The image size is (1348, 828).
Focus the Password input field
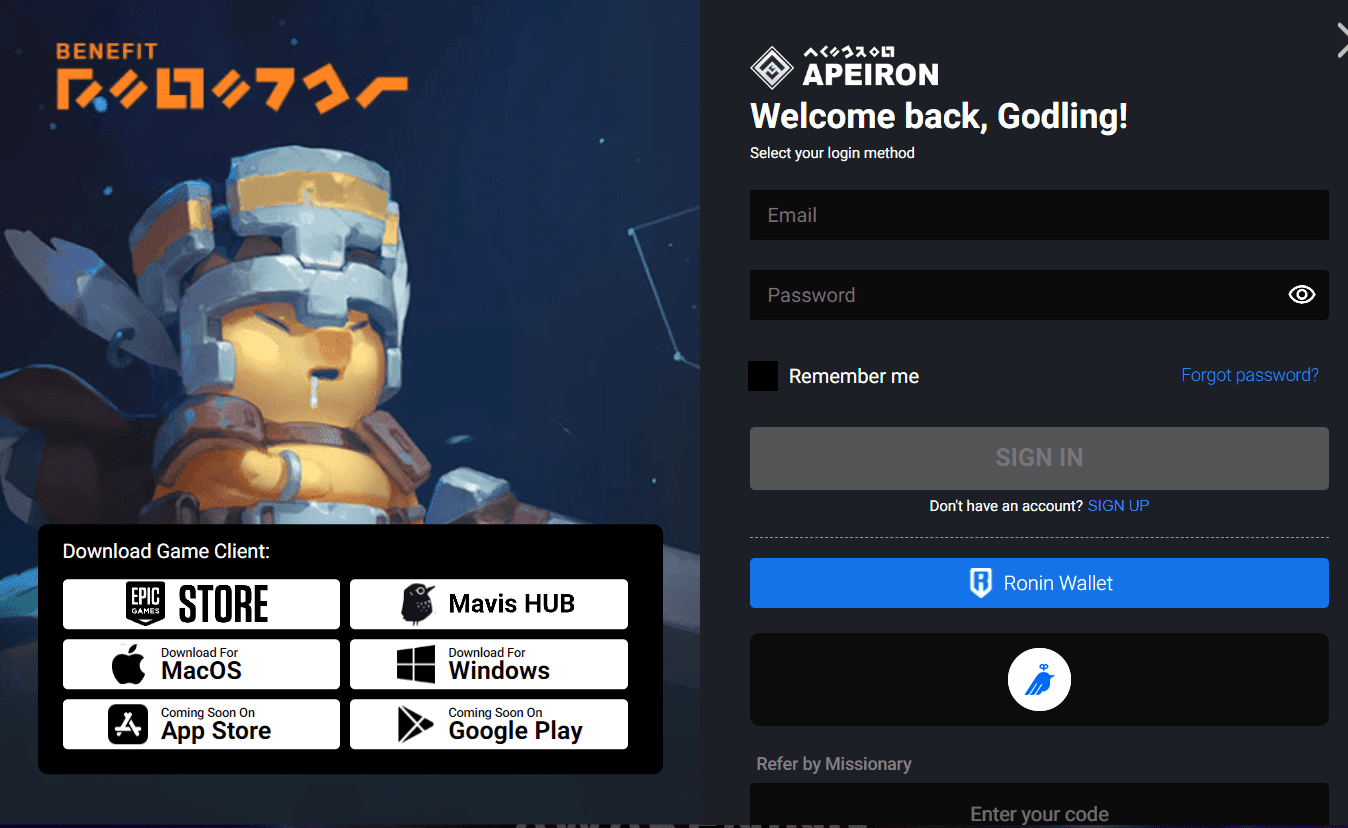click(x=1010, y=295)
